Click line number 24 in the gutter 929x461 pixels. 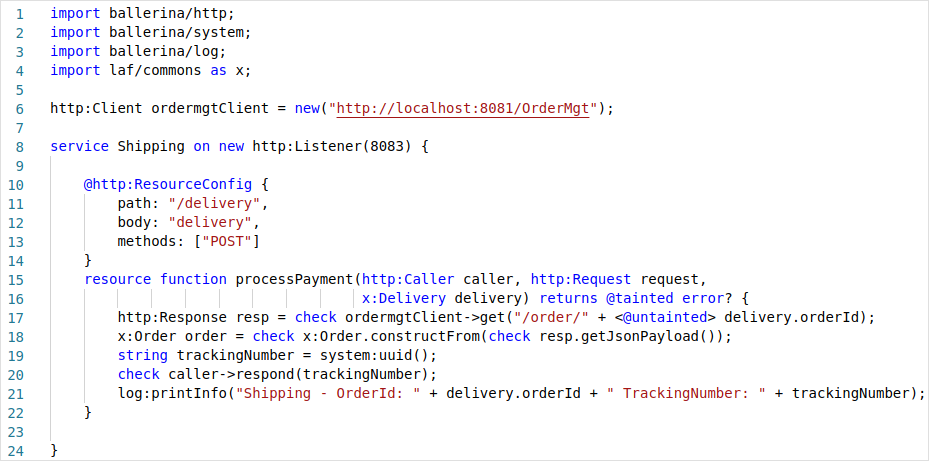[x=16, y=450]
